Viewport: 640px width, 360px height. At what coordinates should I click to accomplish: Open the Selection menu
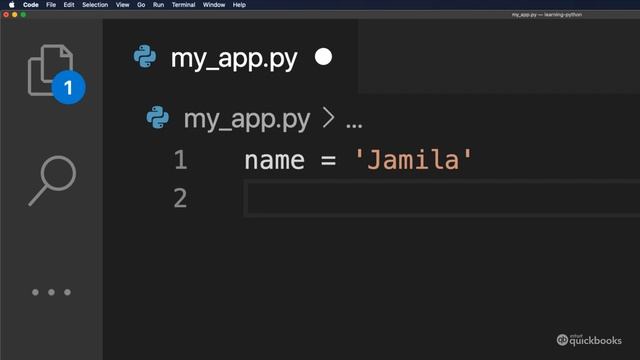click(95, 5)
